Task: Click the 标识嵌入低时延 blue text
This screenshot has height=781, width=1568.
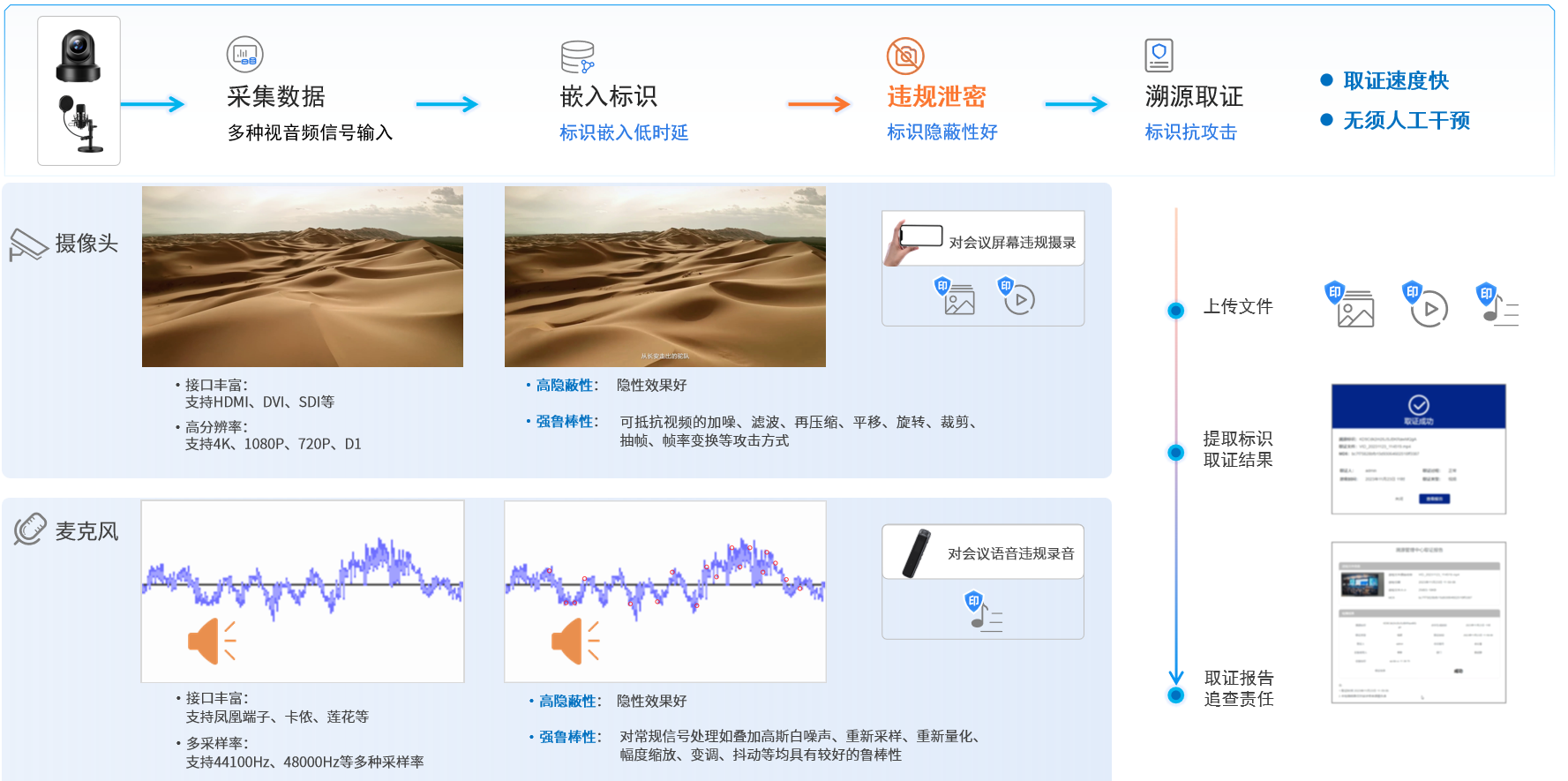Action: click(x=624, y=132)
